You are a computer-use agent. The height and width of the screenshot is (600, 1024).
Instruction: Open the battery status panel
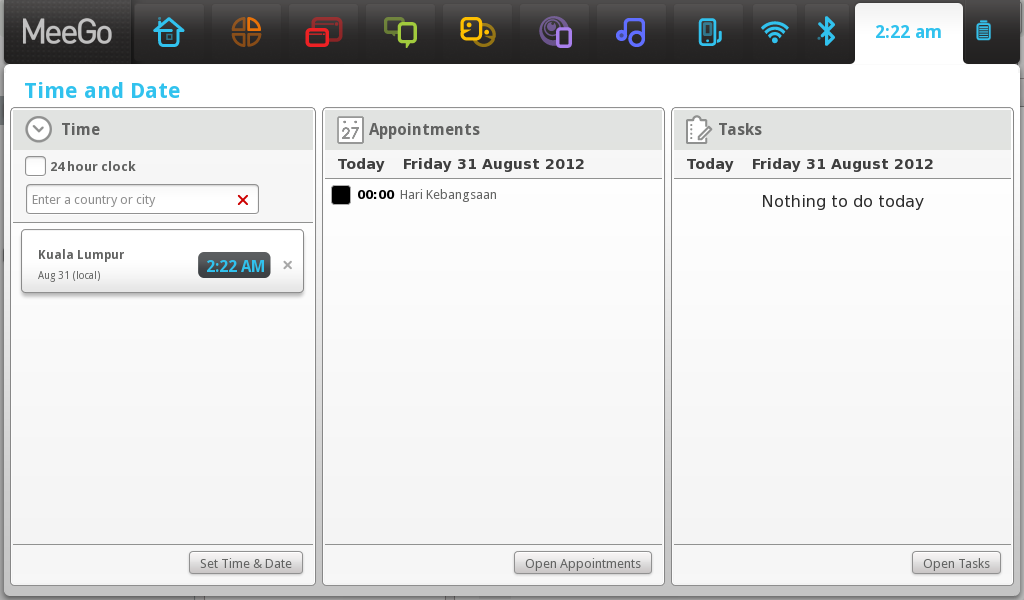tap(985, 32)
